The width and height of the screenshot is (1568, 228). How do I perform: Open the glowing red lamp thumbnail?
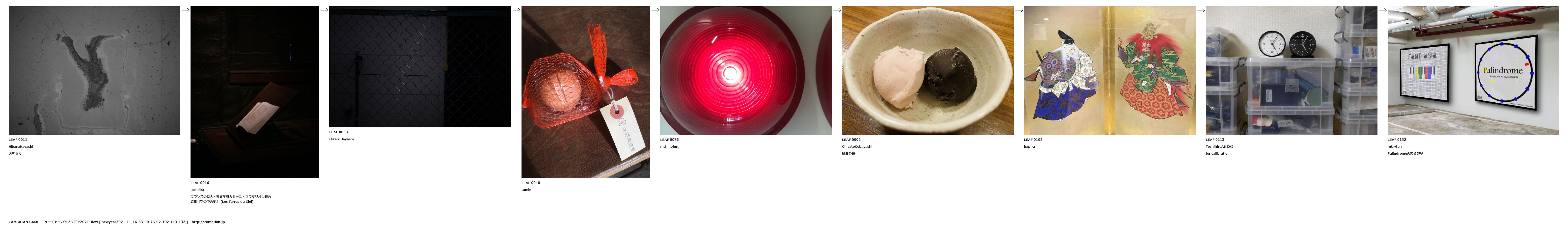746,71
